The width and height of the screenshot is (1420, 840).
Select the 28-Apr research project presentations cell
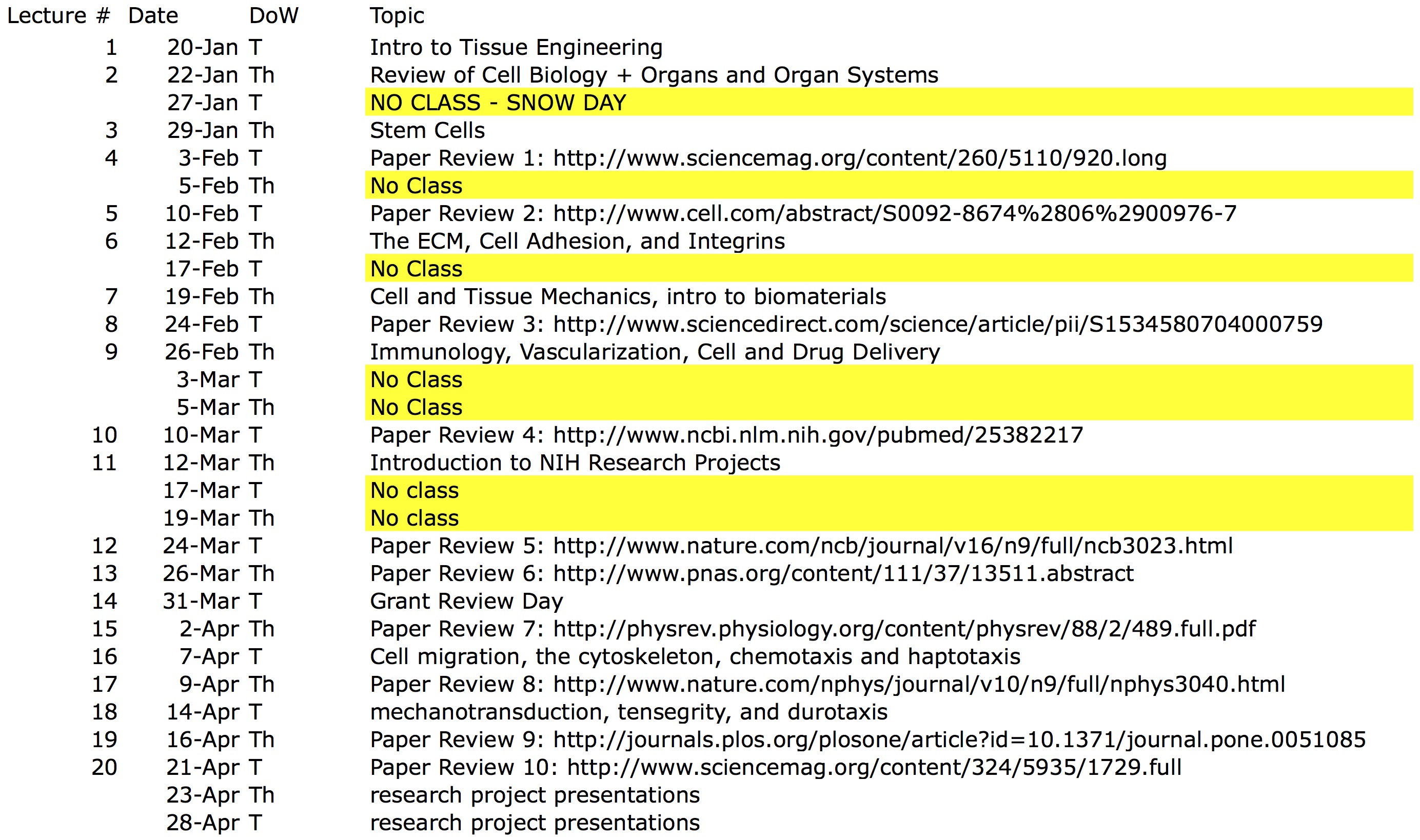[535, 823]
